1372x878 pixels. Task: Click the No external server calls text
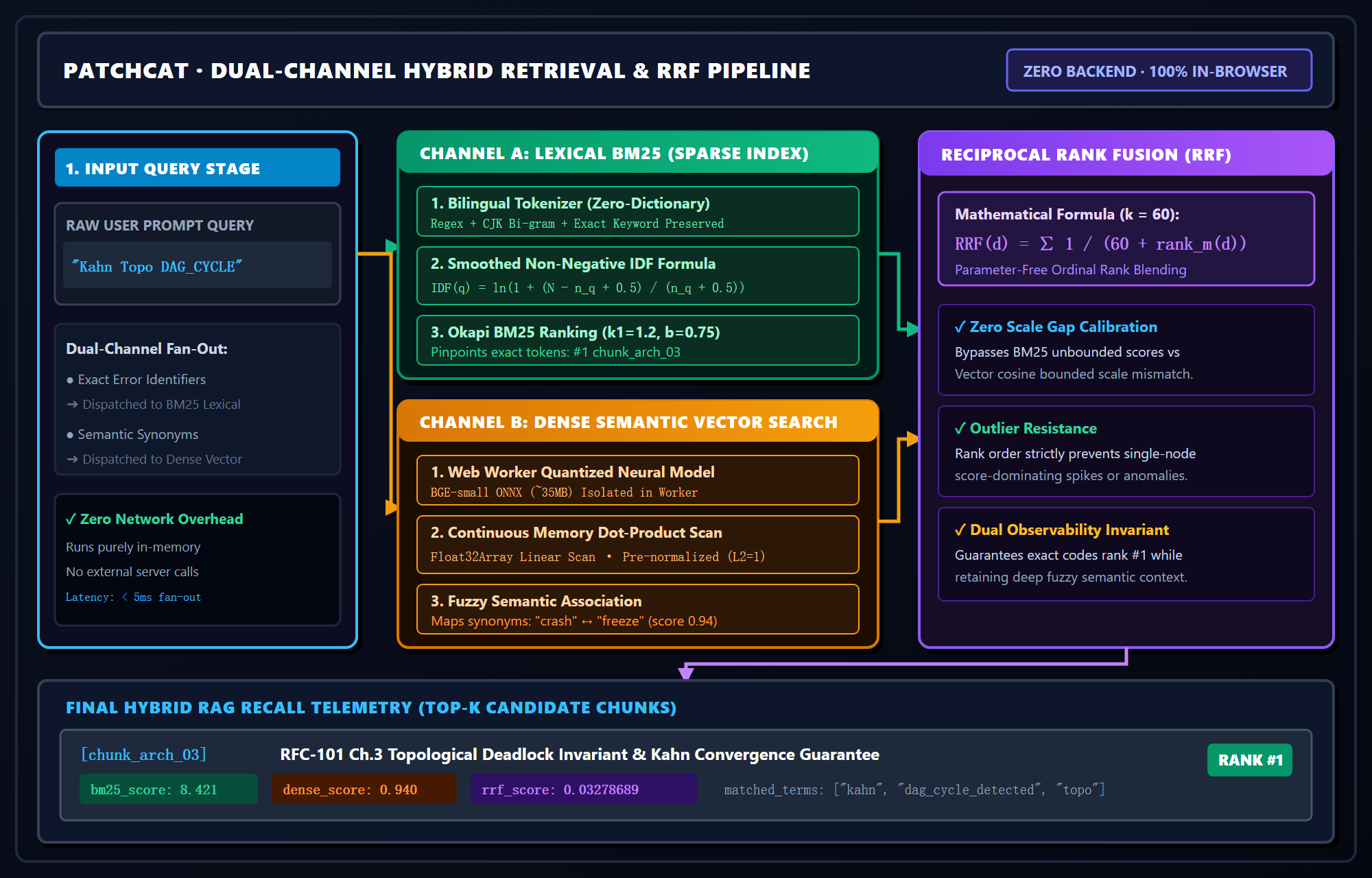pyautogui.click(x=132, y=571)
